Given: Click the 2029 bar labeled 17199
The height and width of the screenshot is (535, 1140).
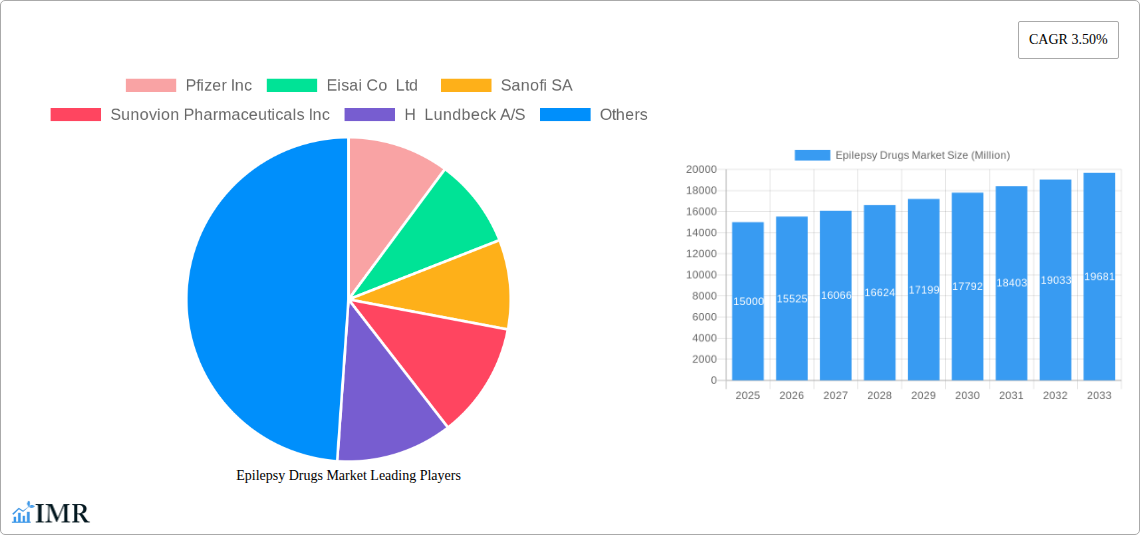Looking at the screenshot, I should tap(923, 289).
